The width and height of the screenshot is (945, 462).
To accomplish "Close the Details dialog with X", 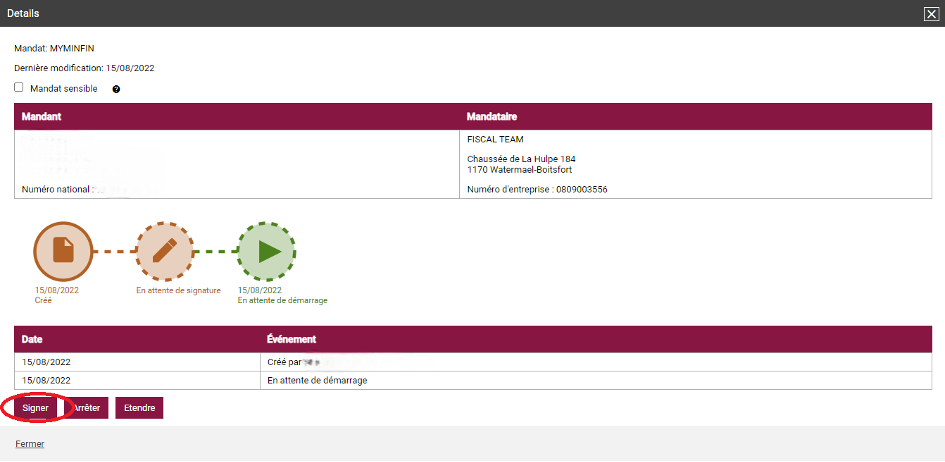I will (930, 13).
